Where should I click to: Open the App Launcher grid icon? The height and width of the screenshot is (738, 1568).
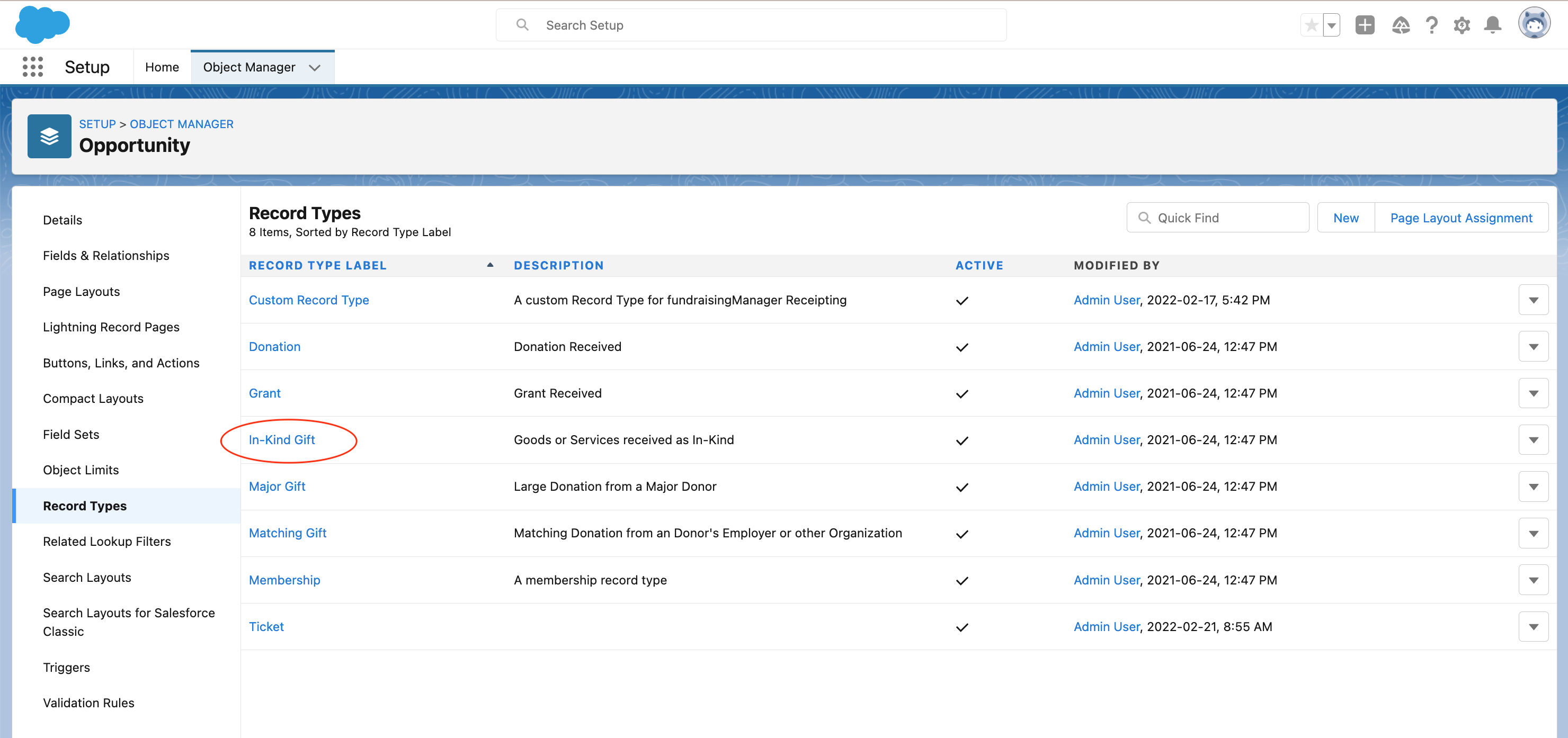pos(32,67)
